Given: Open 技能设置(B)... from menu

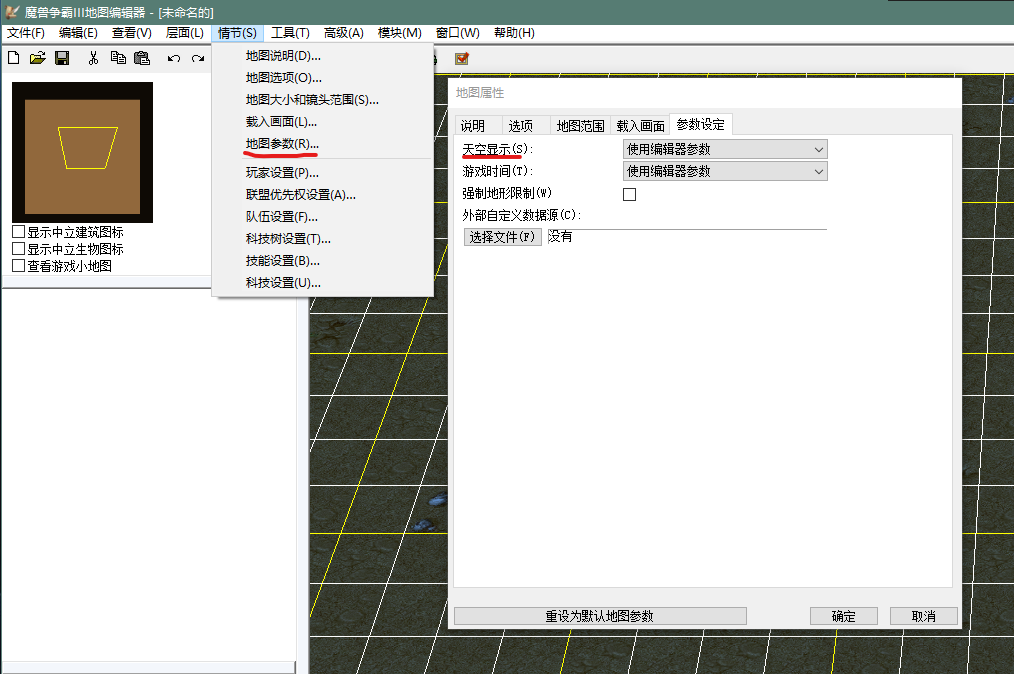Looking at the screenshot, I should pos(323,261).
